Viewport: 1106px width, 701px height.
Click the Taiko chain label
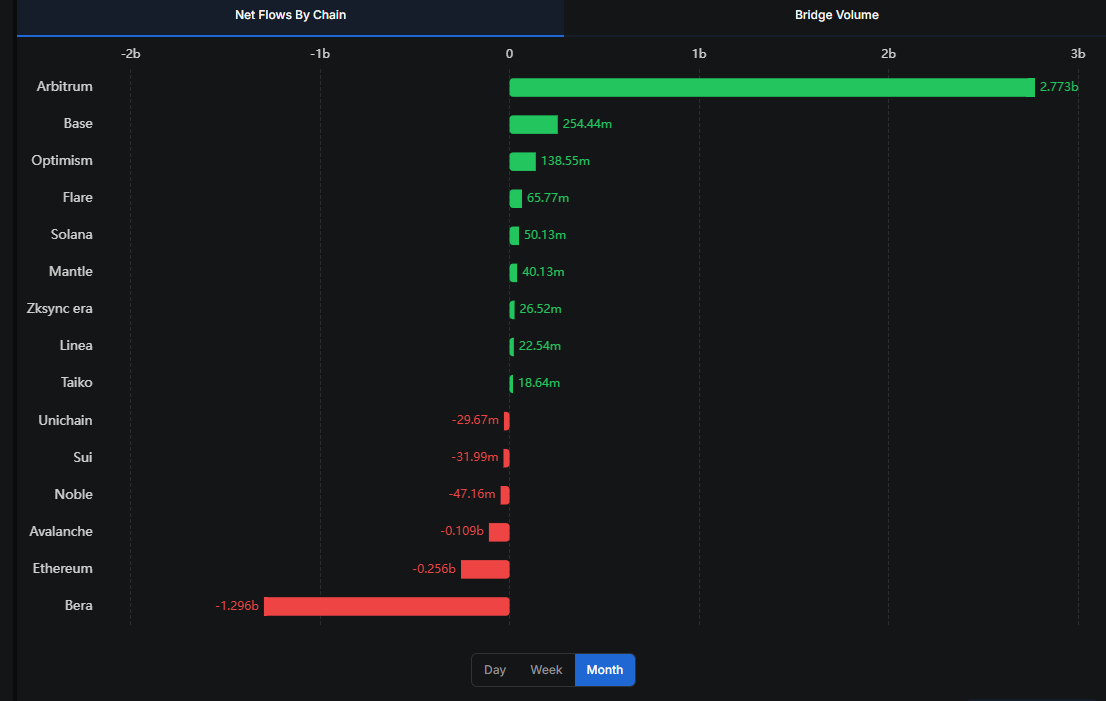pyautogui.click(x=76, y=382)
